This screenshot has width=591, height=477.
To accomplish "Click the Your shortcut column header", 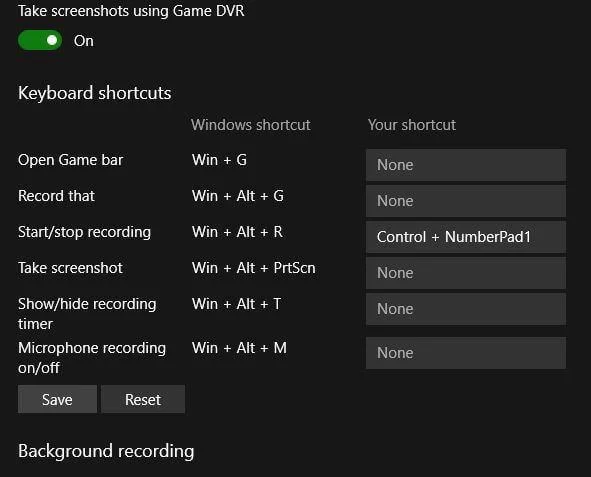I will coord(412,125).
